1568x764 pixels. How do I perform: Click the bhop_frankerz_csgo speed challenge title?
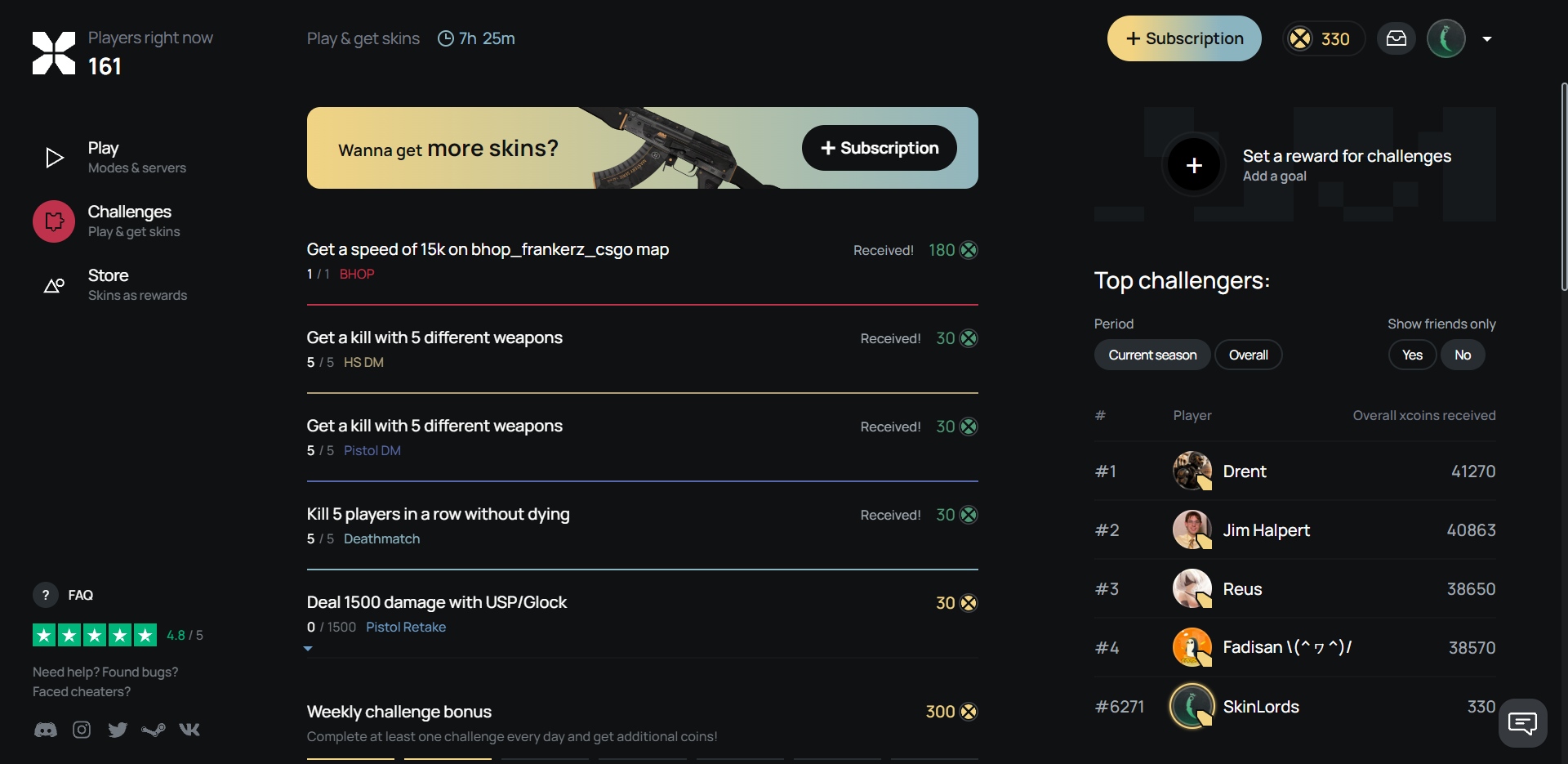(x=488, y=249)
